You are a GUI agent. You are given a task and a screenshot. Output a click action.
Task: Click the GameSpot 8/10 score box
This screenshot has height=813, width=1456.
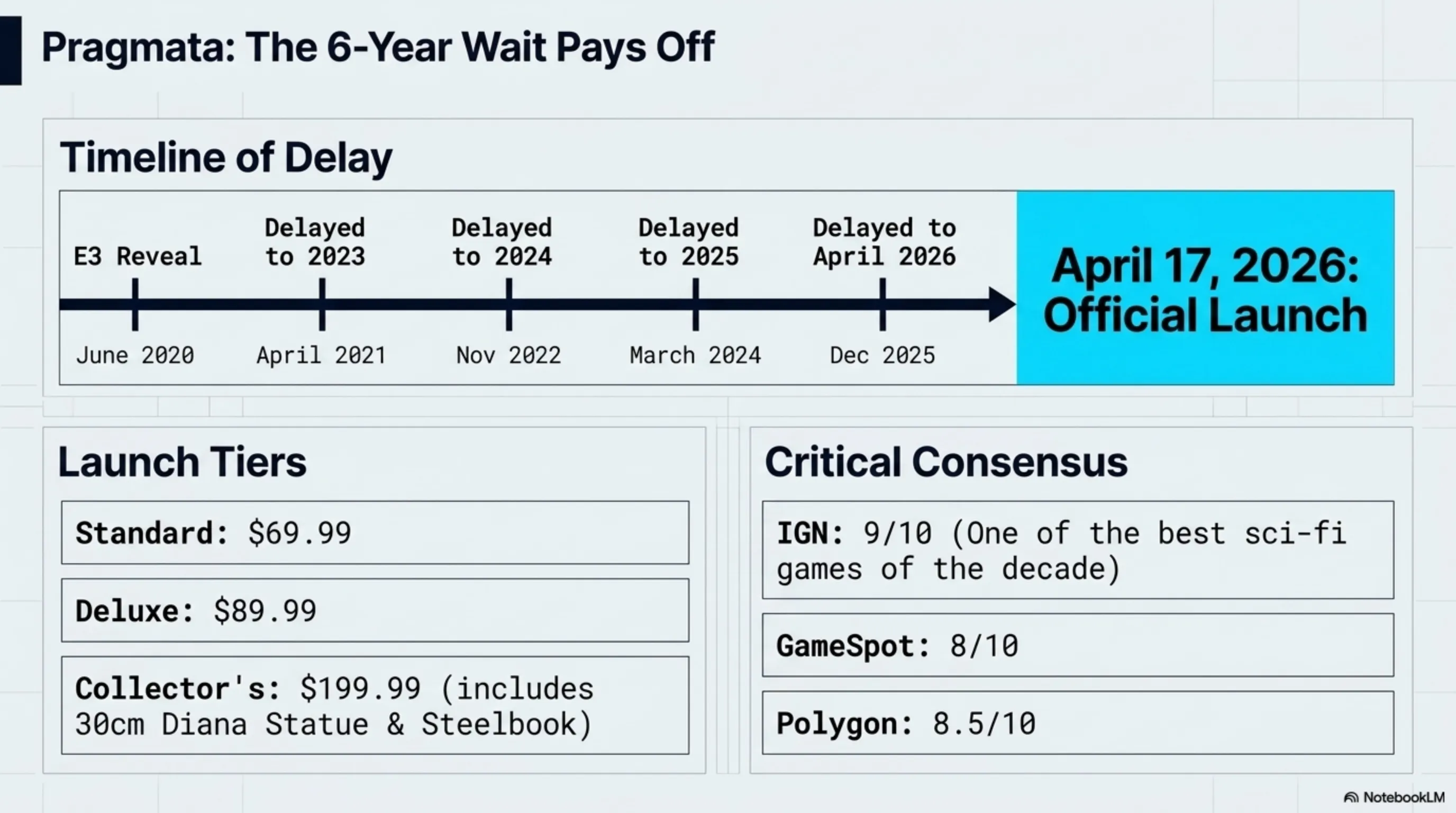(1077, 645)
